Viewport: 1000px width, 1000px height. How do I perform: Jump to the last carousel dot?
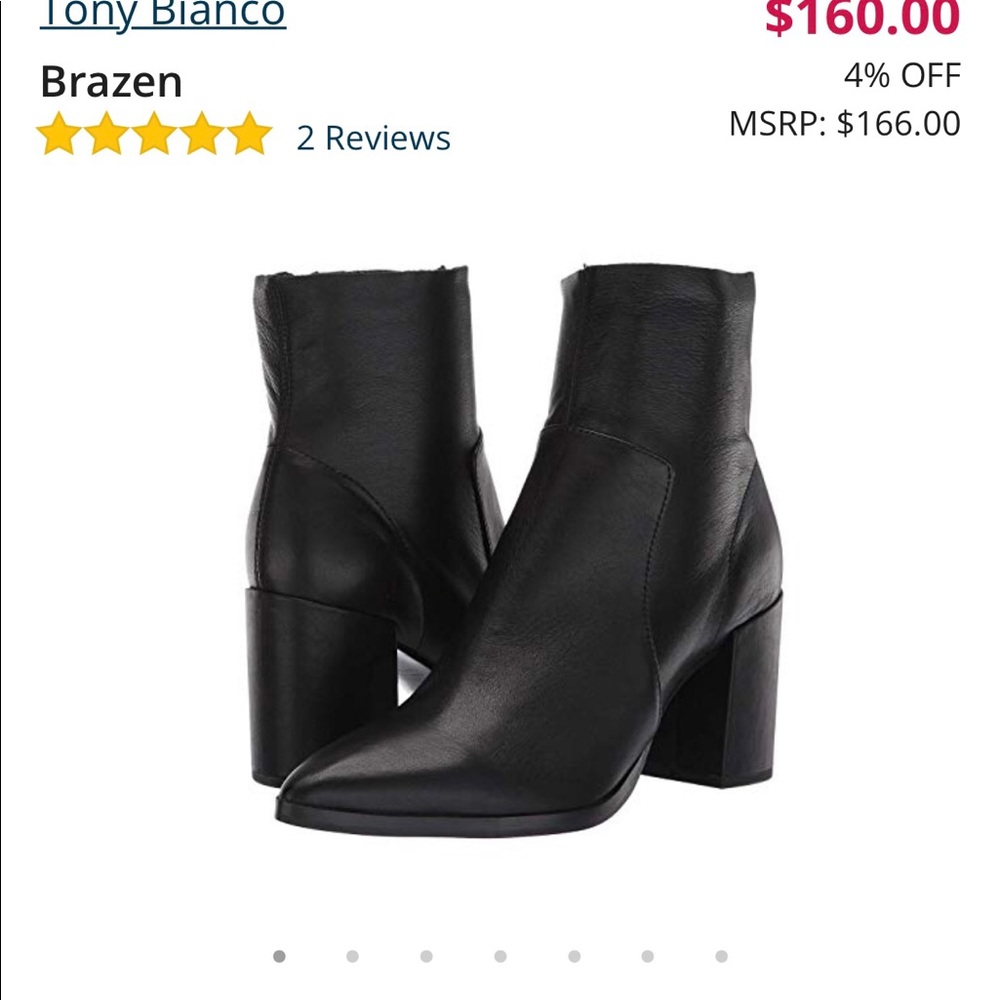click(721, 956)
